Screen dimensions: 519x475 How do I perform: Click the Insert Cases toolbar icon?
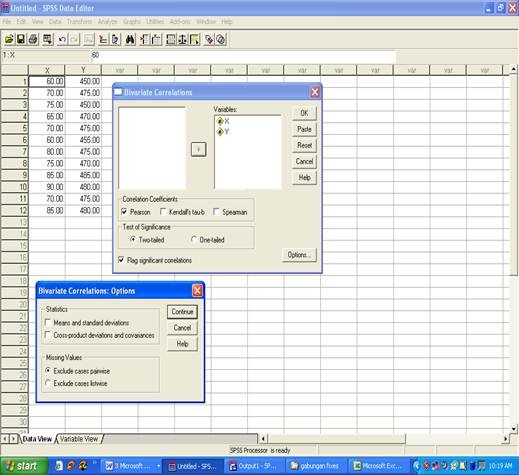coord(144,39)
